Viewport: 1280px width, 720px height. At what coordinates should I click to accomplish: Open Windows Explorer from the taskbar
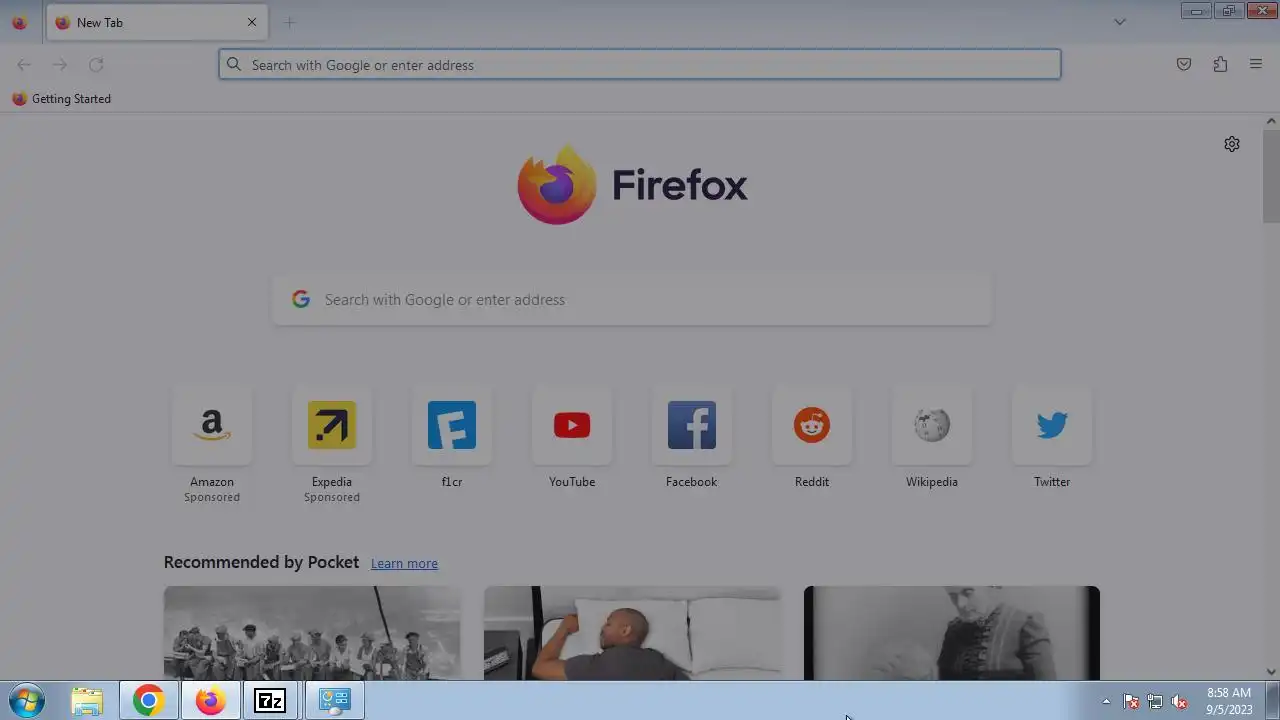(x=87, y=701)
